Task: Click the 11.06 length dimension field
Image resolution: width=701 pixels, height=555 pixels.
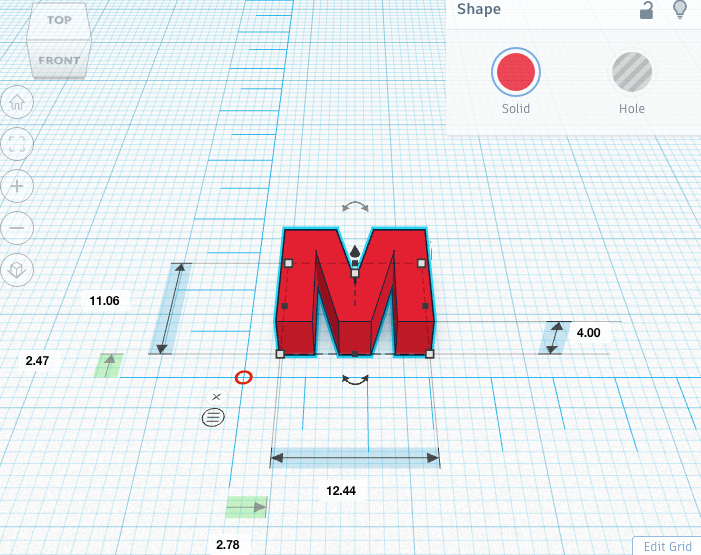Action: [x=104, y=300]
